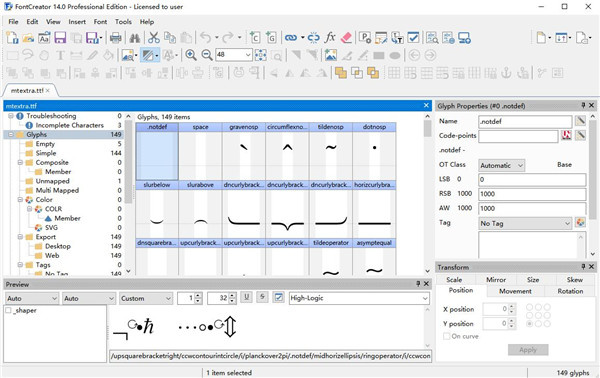
Task: Switch to the Rotation tab
Action: (570, 291)
